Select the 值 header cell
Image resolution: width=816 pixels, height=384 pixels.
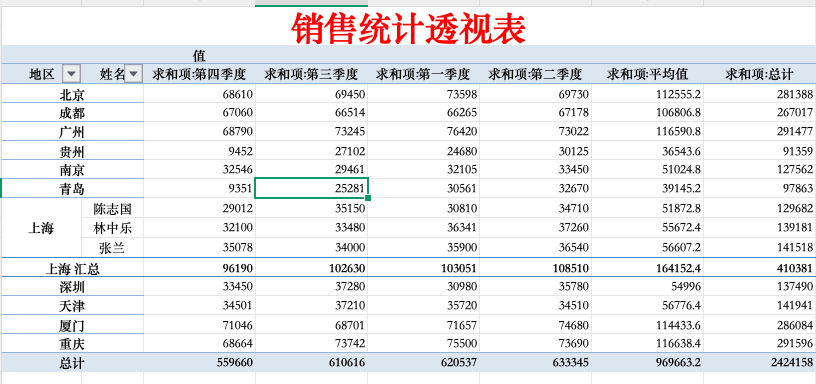coord(199,55)
